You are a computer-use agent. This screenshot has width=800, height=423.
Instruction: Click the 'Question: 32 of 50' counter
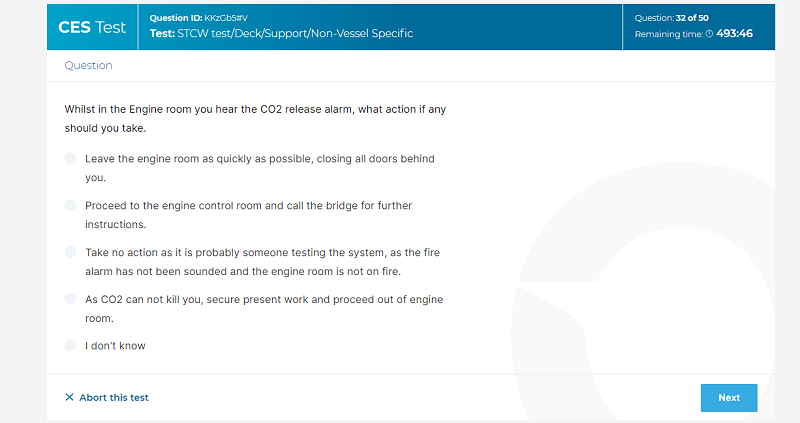point(671,18)
